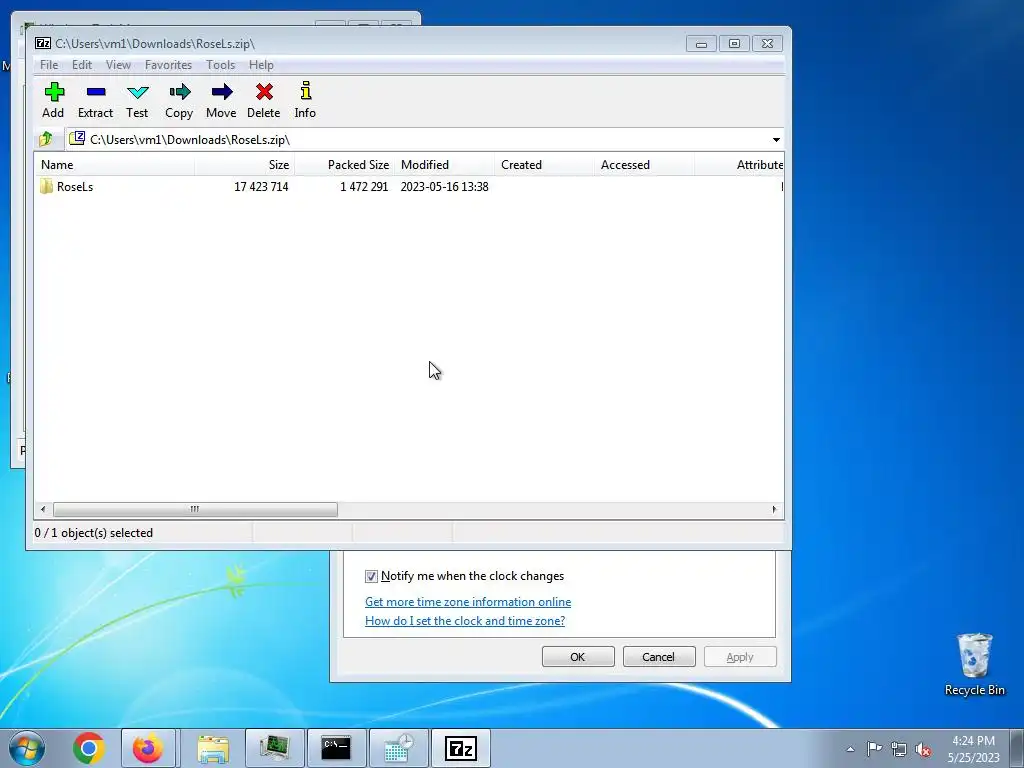Open the Info tool
The image size is (1024, 768).
click(305, 101)
